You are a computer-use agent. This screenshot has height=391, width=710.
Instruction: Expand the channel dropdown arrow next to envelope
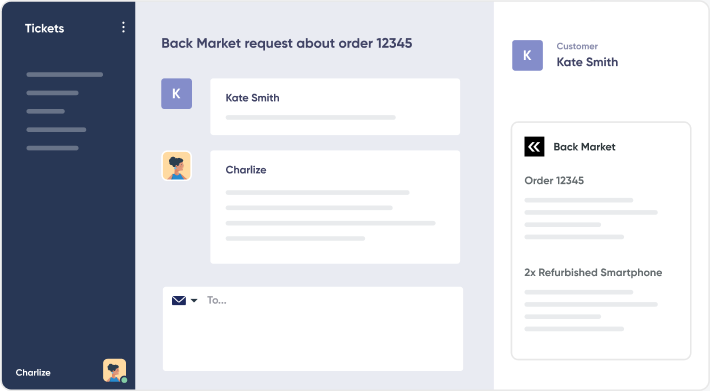(194, 300)
